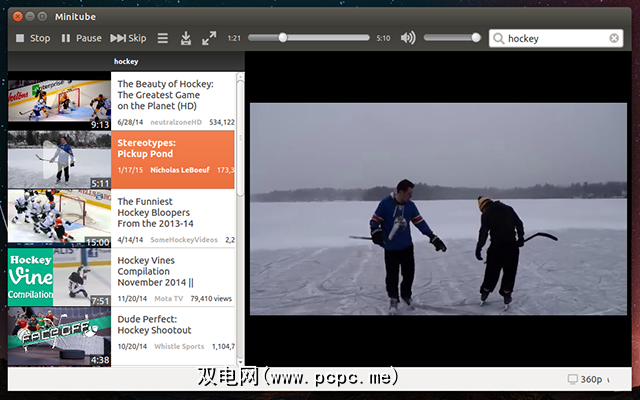Toggle the playlist sidebar icon
The image size is (640, 400).
pyautogui.click(x=162, y=38)
